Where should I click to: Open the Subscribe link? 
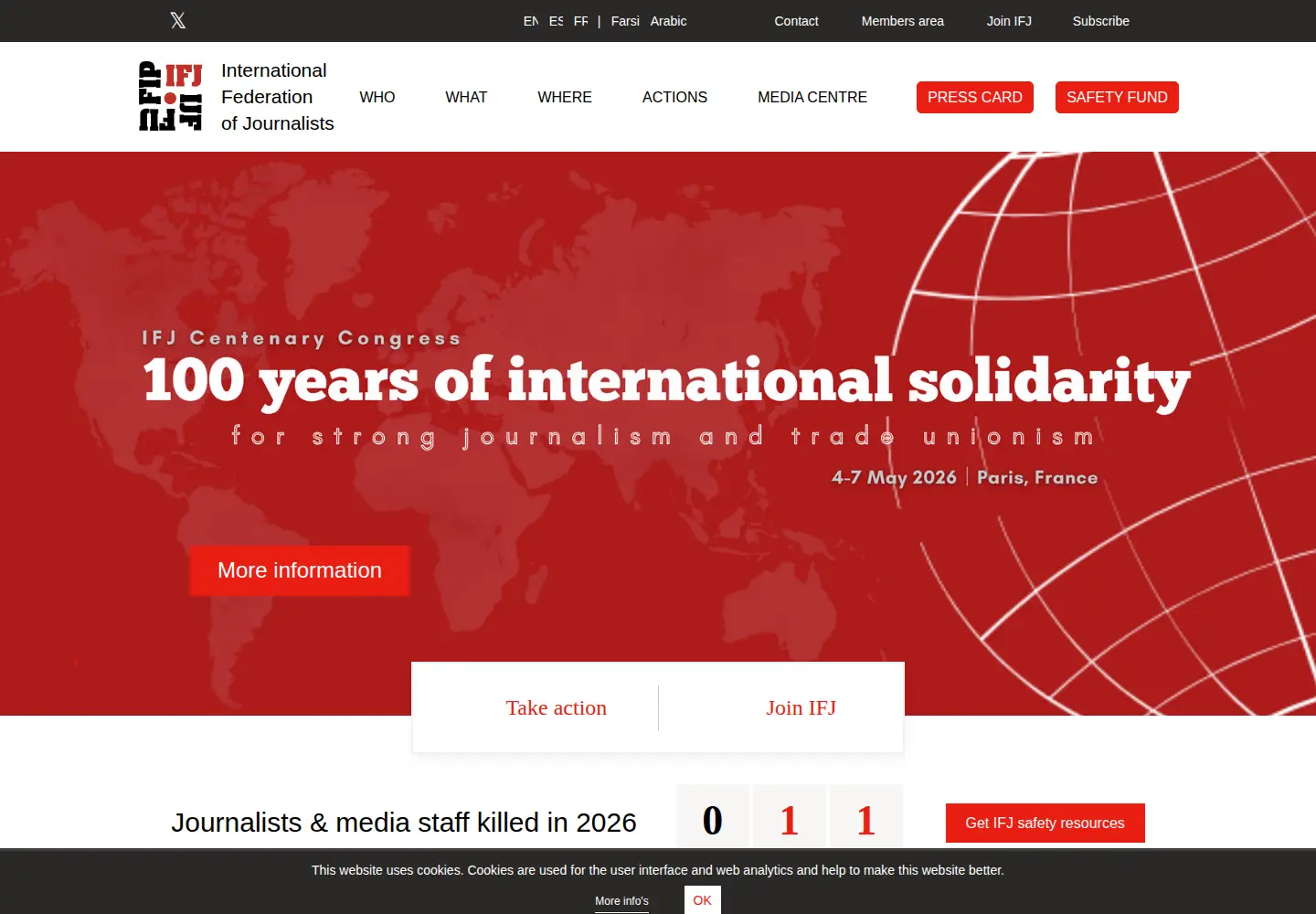[1101, 21]
